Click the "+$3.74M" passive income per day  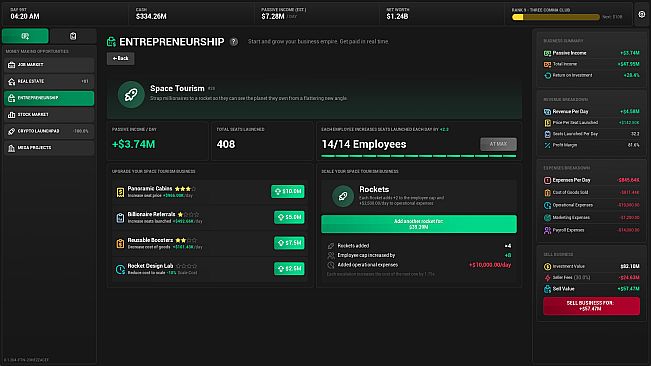click(x=134, y=144)
